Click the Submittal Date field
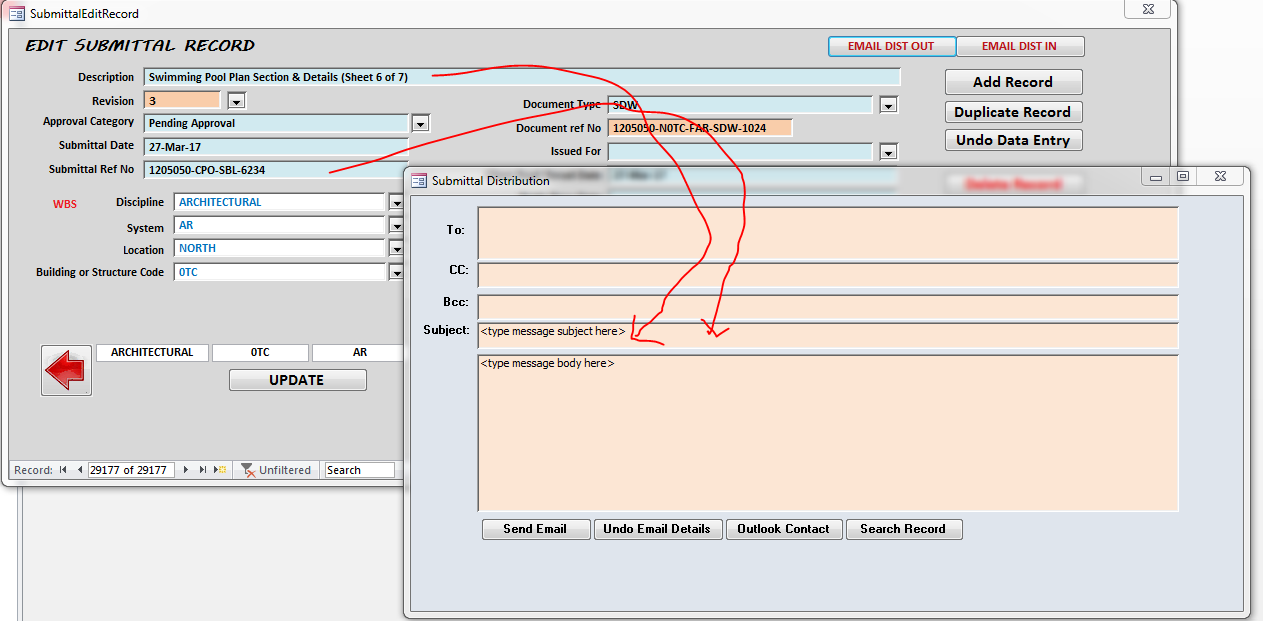Screen dimensions: 1263x621 [x=277, y=147]
